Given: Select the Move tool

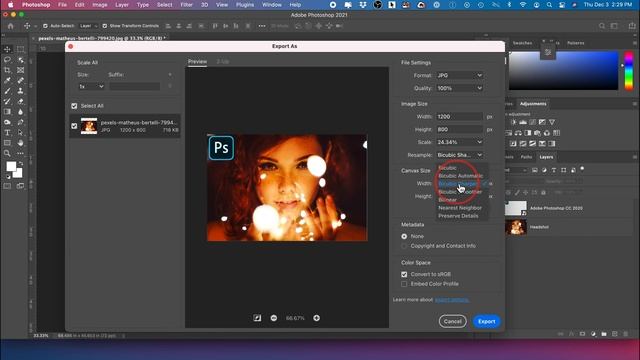Looking at the screenshot, I should [7, 49].
